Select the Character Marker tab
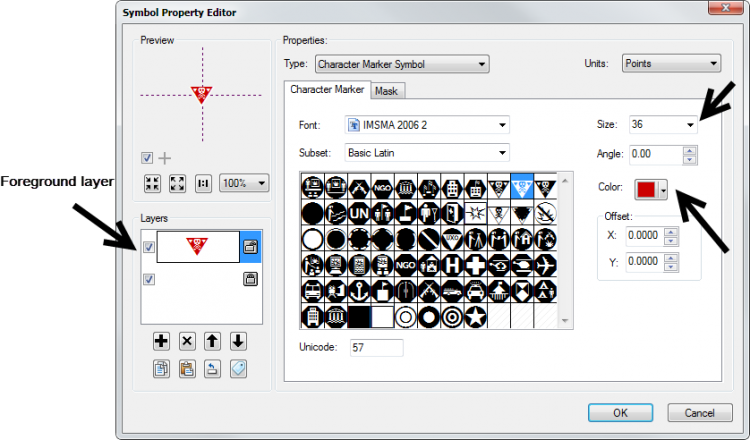 (x=327, y=90)
